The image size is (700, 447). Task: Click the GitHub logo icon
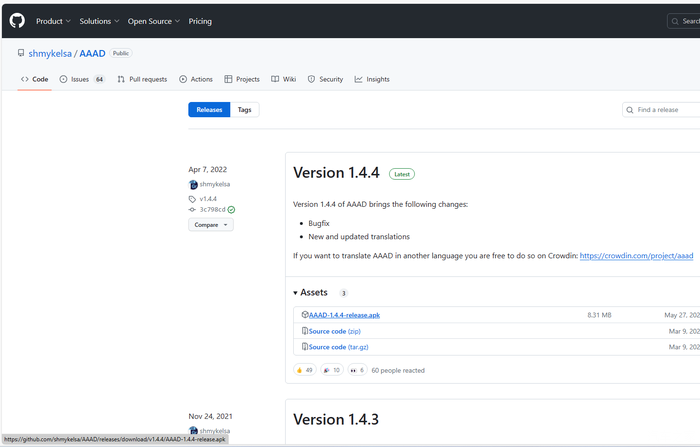tap(17, 21)
